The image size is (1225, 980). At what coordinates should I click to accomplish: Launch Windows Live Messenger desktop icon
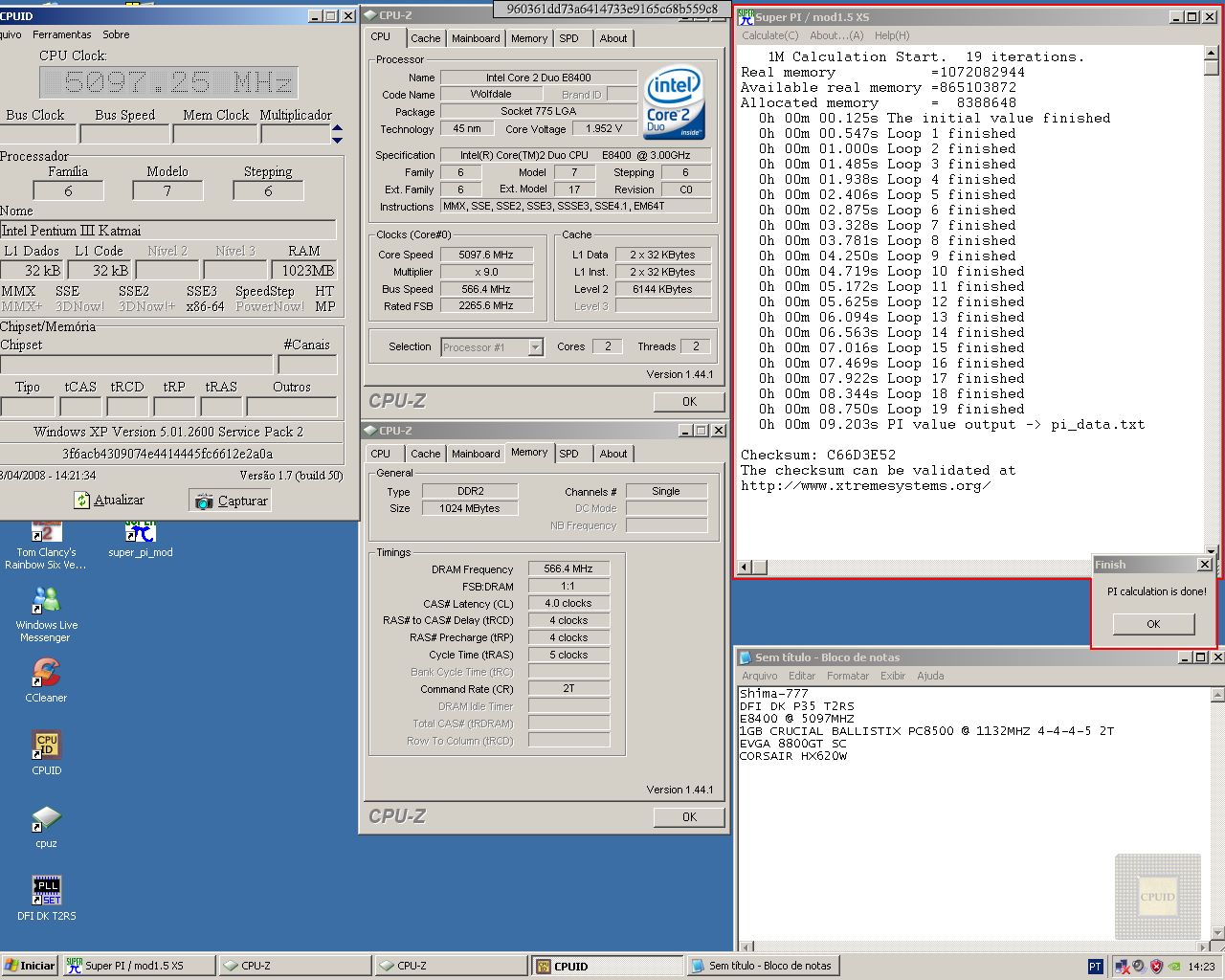click(46, 614)
